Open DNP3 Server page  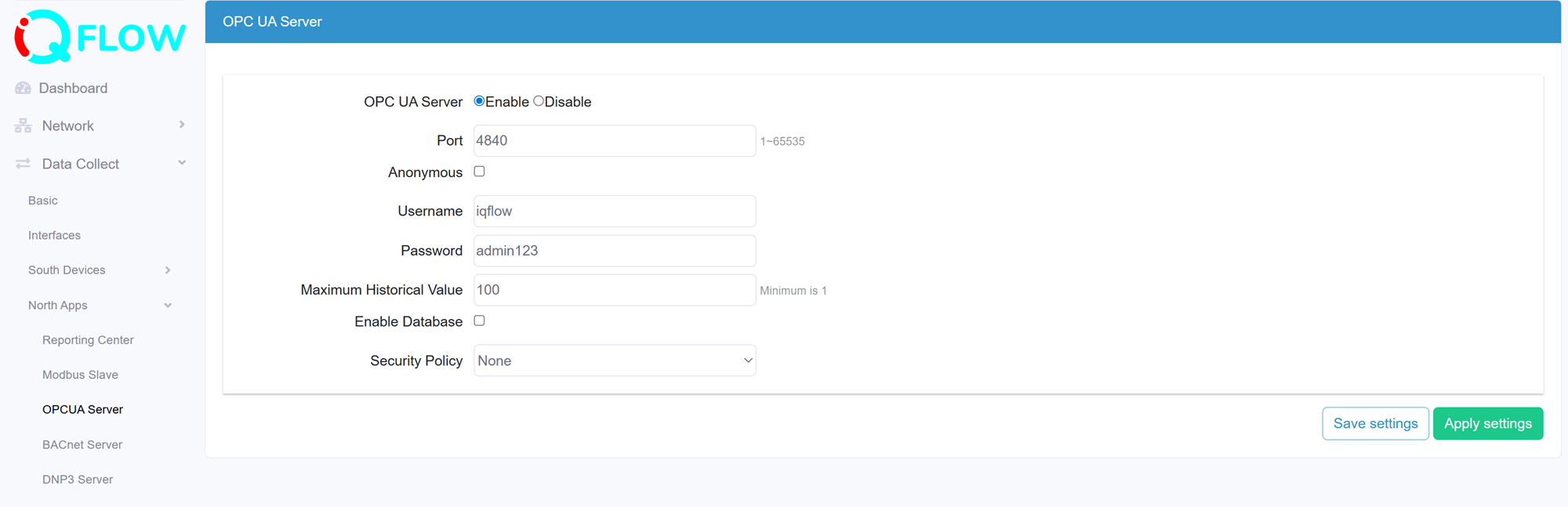click(x=78, y=479)
